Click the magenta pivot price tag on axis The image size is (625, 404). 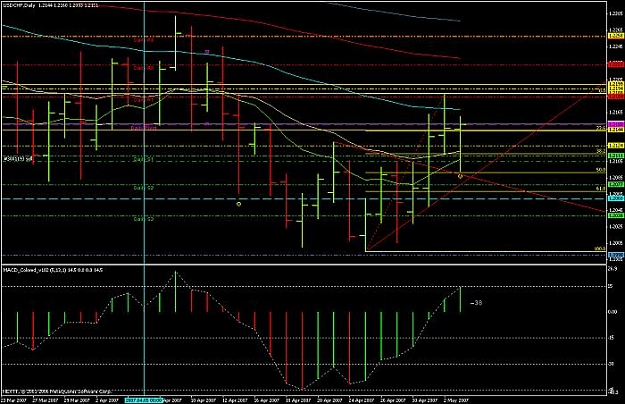(616, 124)
